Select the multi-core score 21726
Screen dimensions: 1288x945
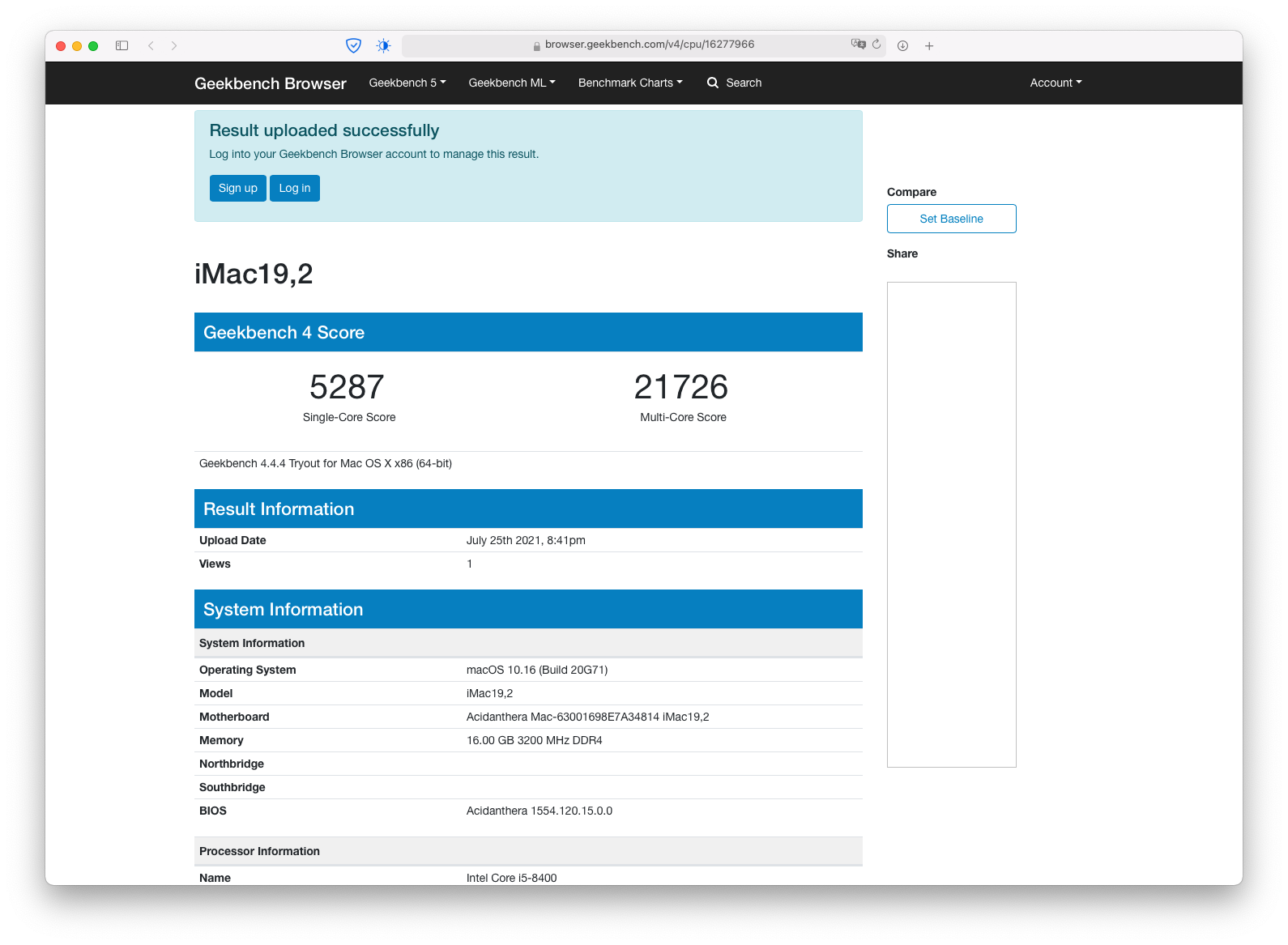coord(681,387)
